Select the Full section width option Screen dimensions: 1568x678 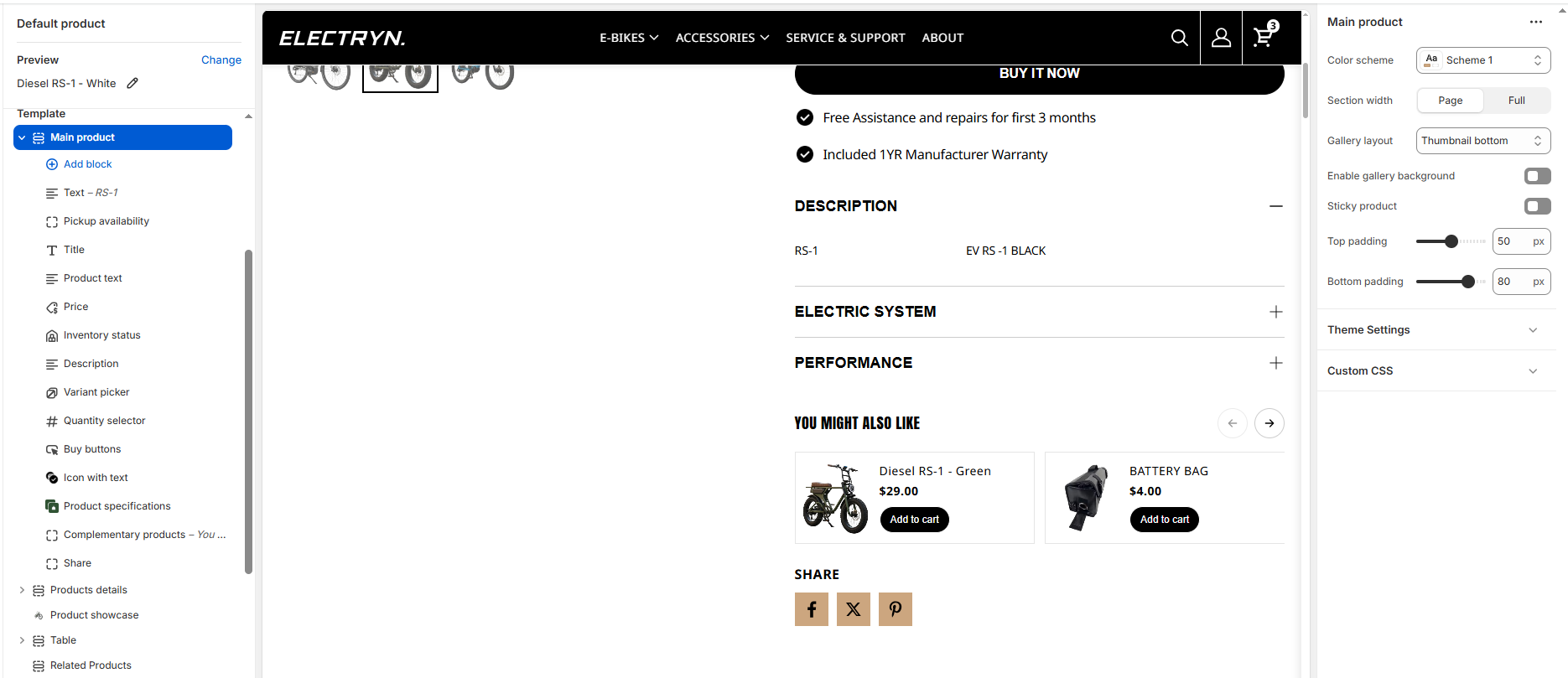(1516, 101)
